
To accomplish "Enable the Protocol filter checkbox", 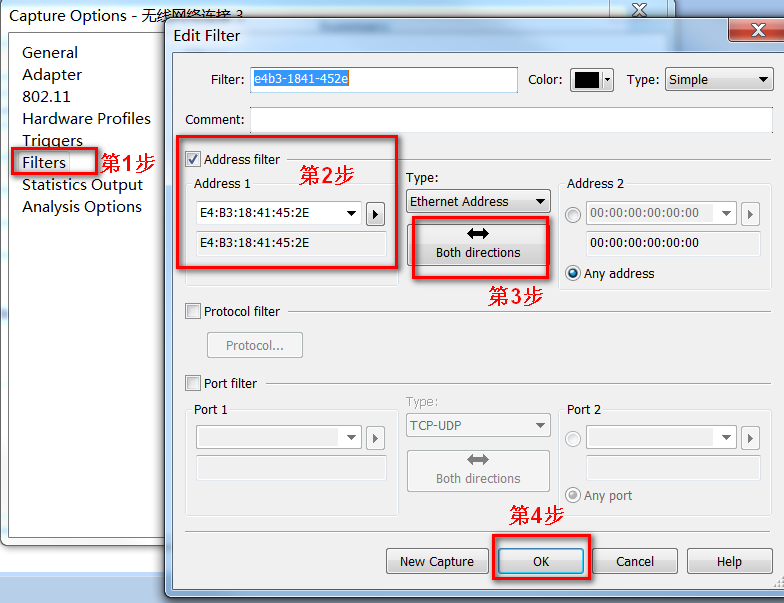I will click(193, 311).
